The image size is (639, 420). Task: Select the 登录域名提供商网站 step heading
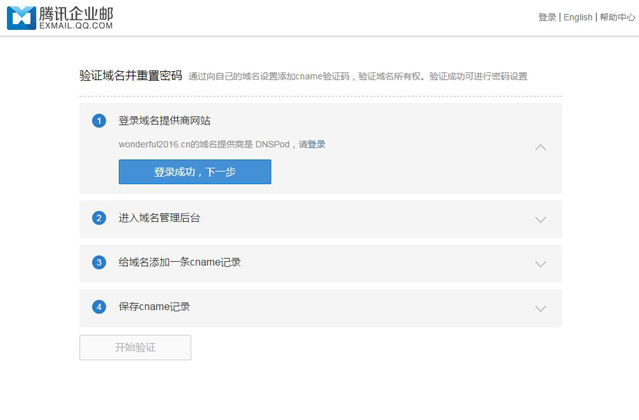pos(164,121)
